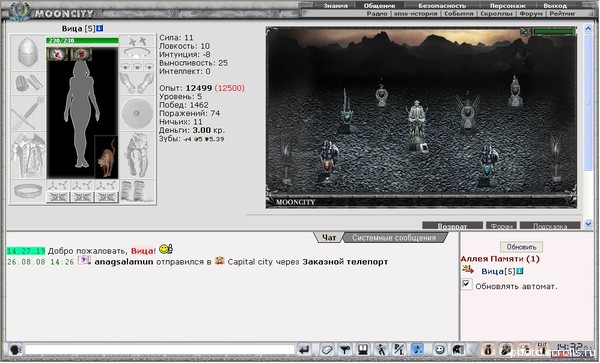
Task: Click Capital city text in chat message
Action: point(250,262)
